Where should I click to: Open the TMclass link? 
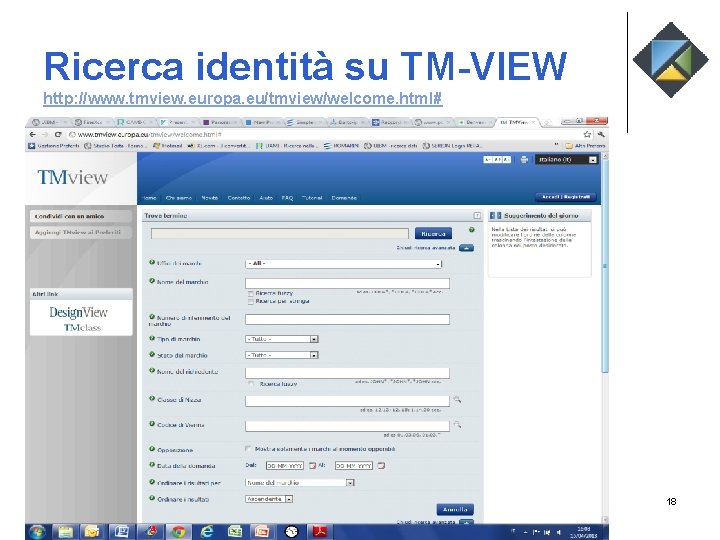pos(82,327)
